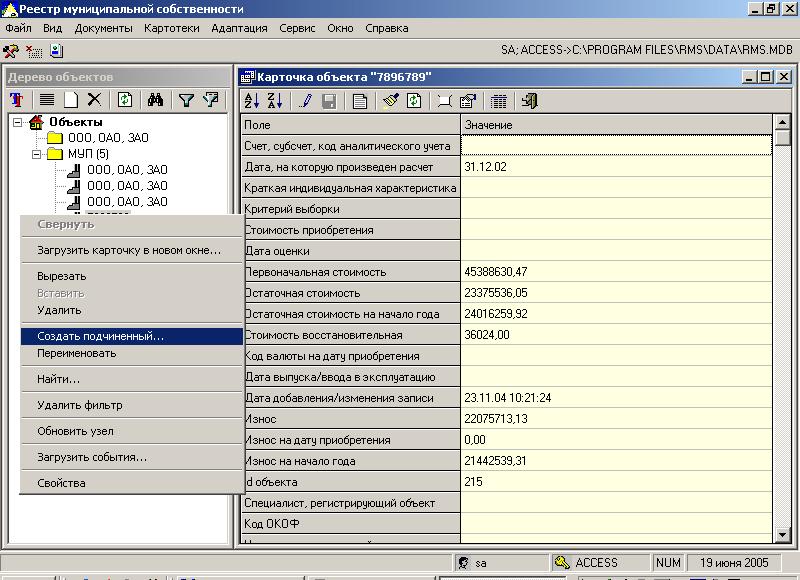Click the sort ascending A-Z icon
800x580 pixels.
coord(252,100)
